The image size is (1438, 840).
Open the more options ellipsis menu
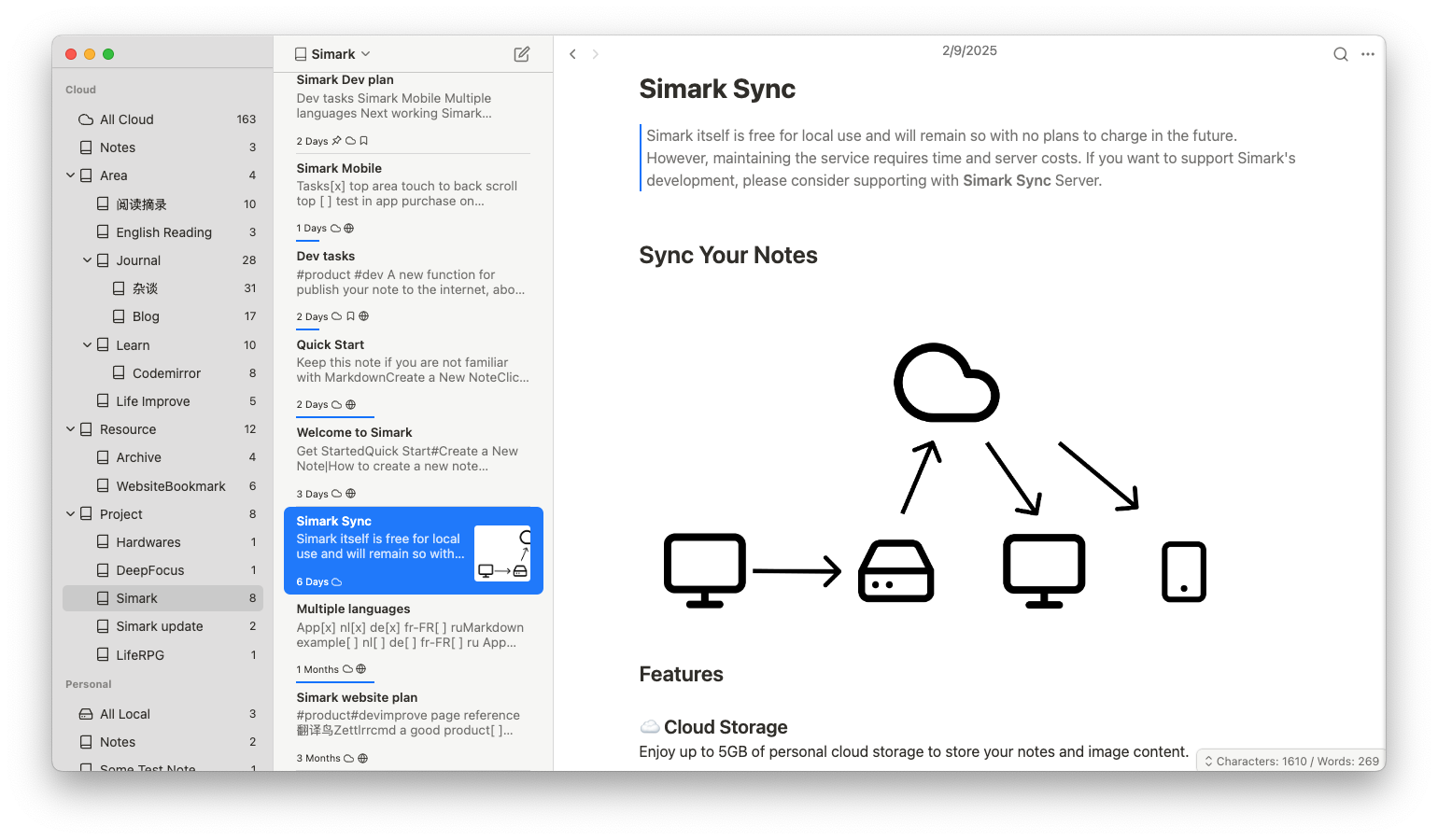point(1368,54)
